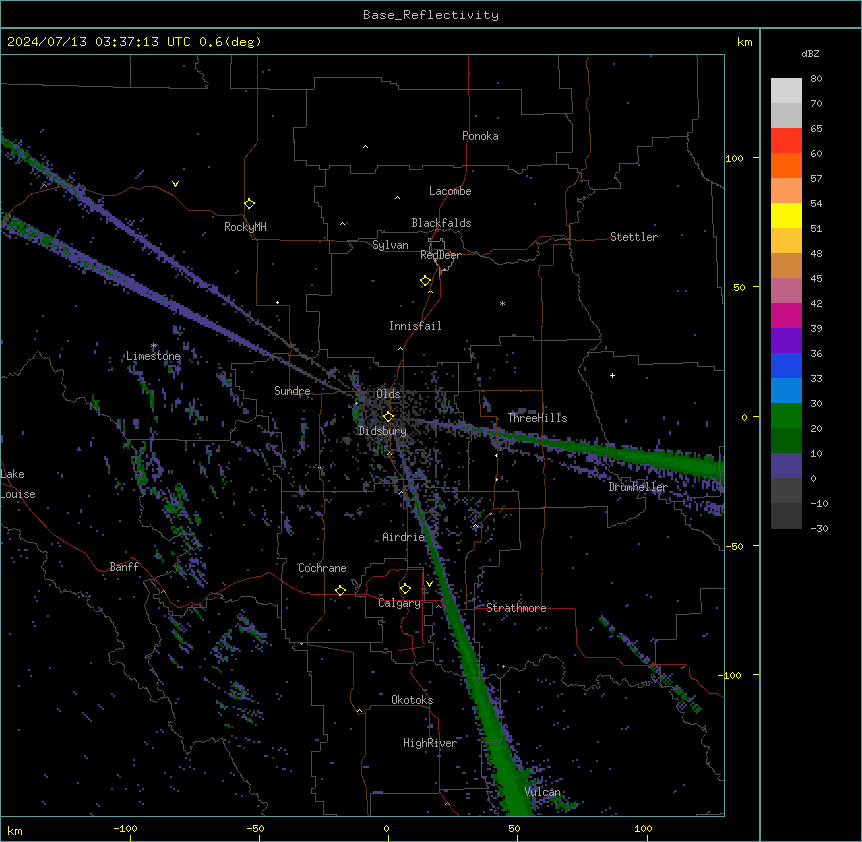Screen dimensions: 862x842
Task: Click the Lacombe town label
Action: (450, 191)
